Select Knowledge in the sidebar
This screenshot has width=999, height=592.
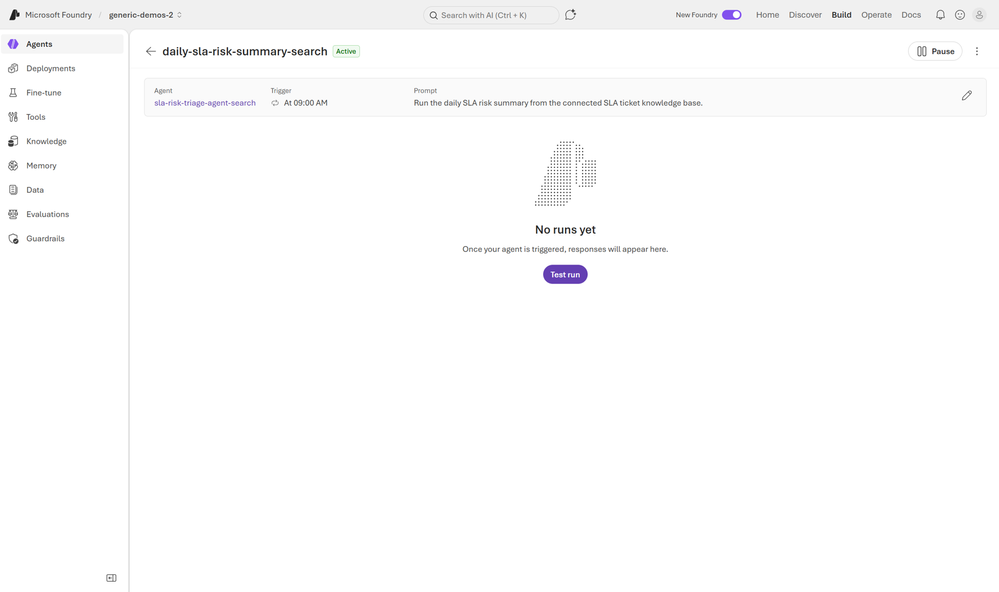[62, 141]
